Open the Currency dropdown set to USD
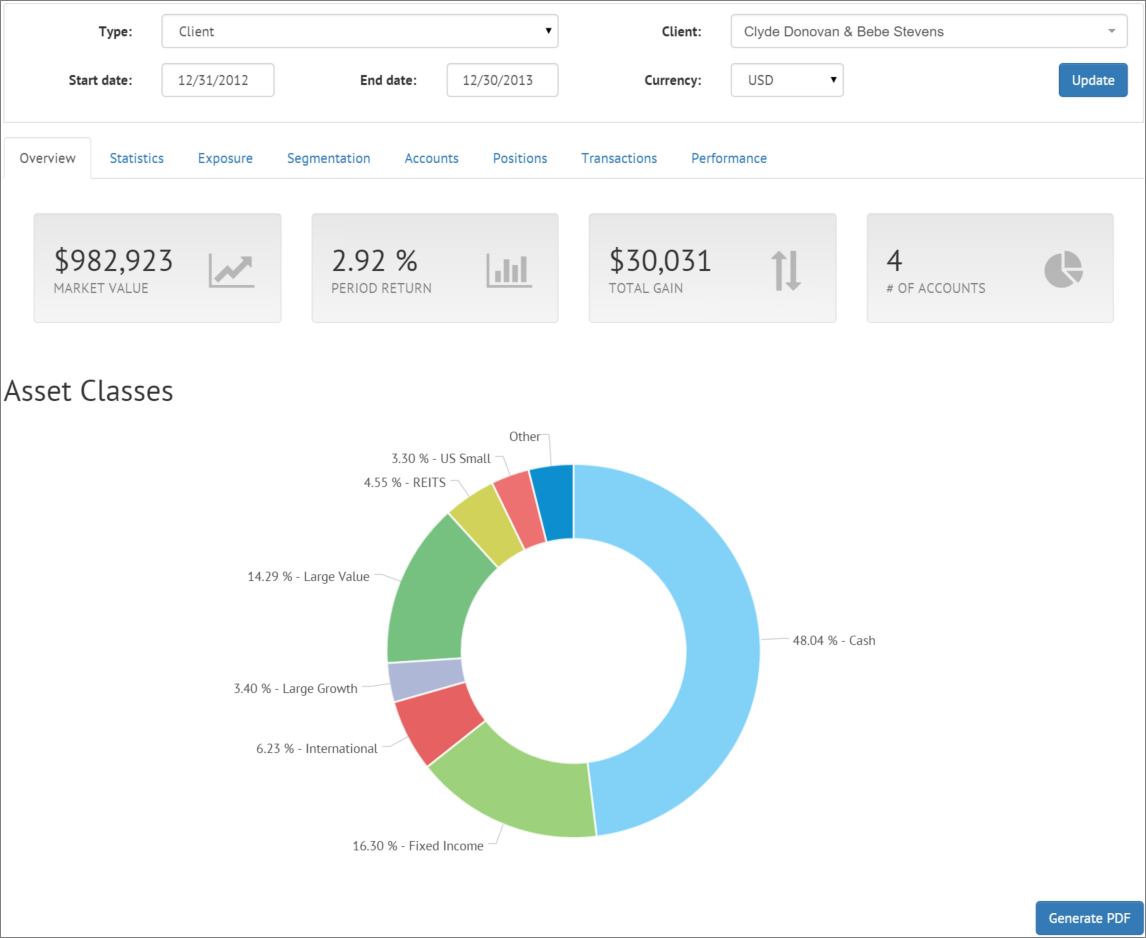 787,80
